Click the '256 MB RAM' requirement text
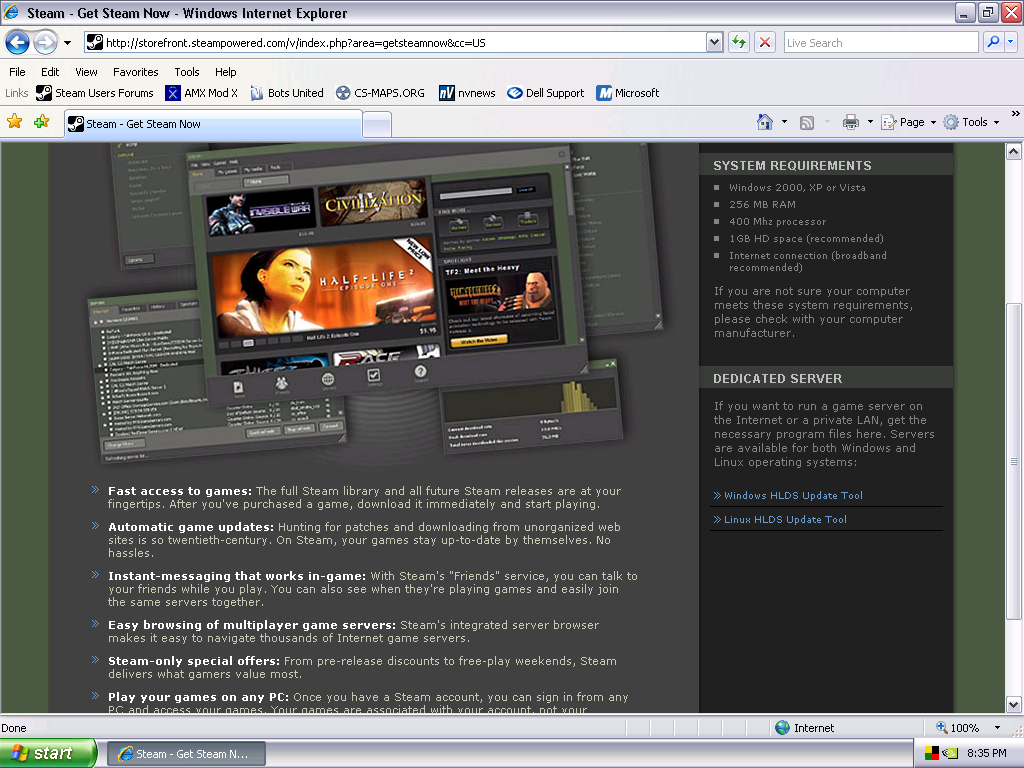This screenshot has width=1024, height=768. pyautogui.click(x=762, y=204)
